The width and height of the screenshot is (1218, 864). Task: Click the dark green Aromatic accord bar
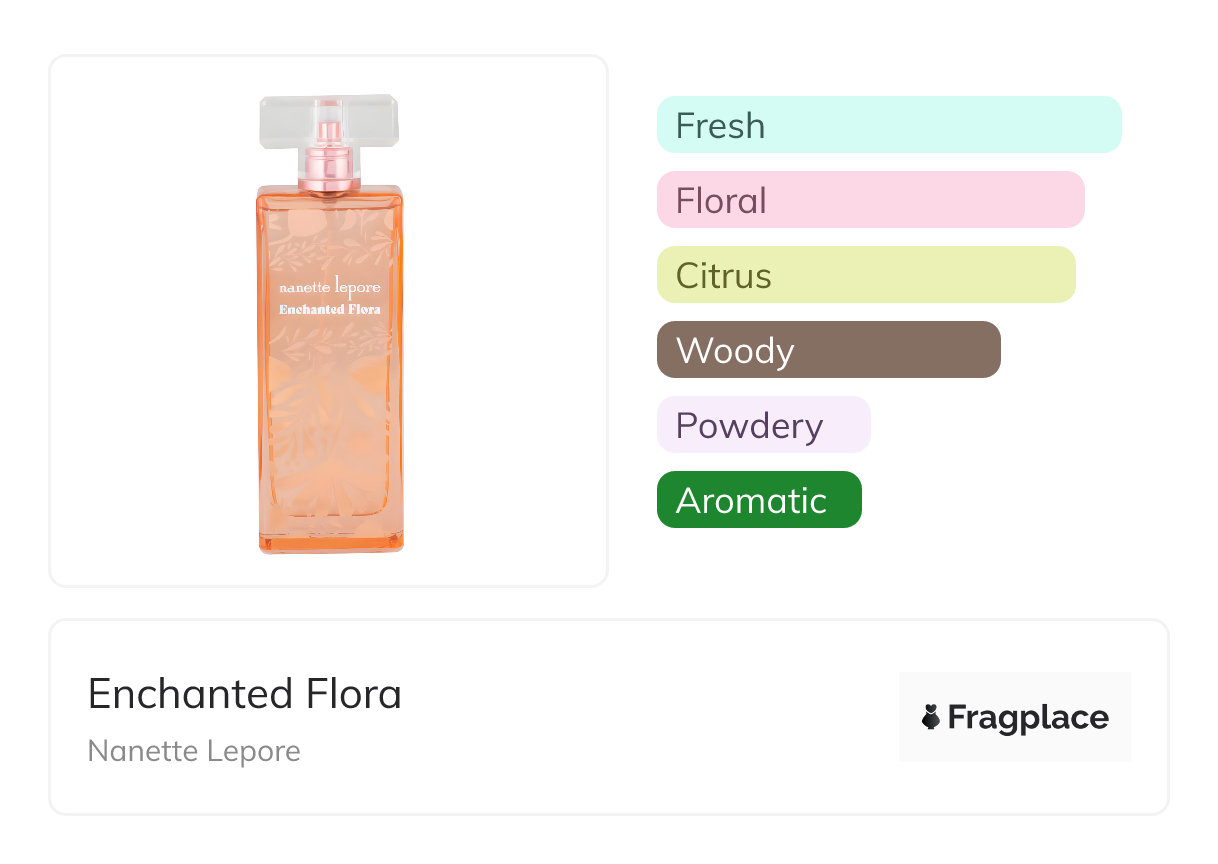coord(758,500)
